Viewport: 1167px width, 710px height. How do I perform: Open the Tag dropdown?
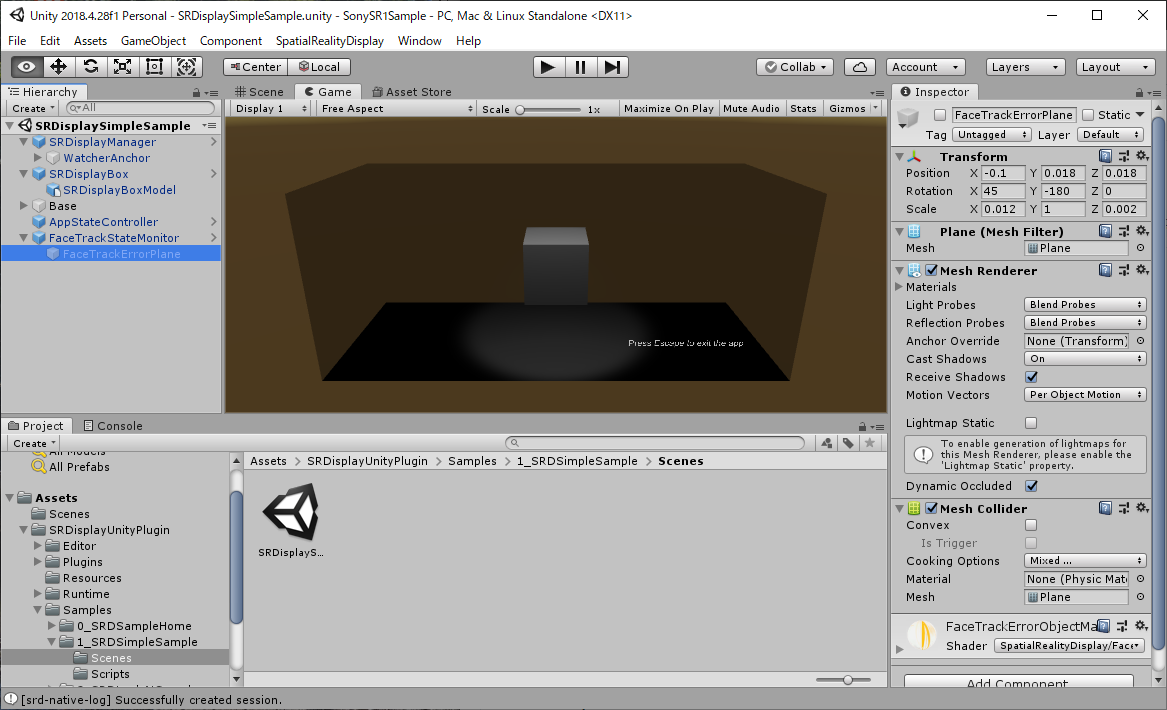point(991,135)
